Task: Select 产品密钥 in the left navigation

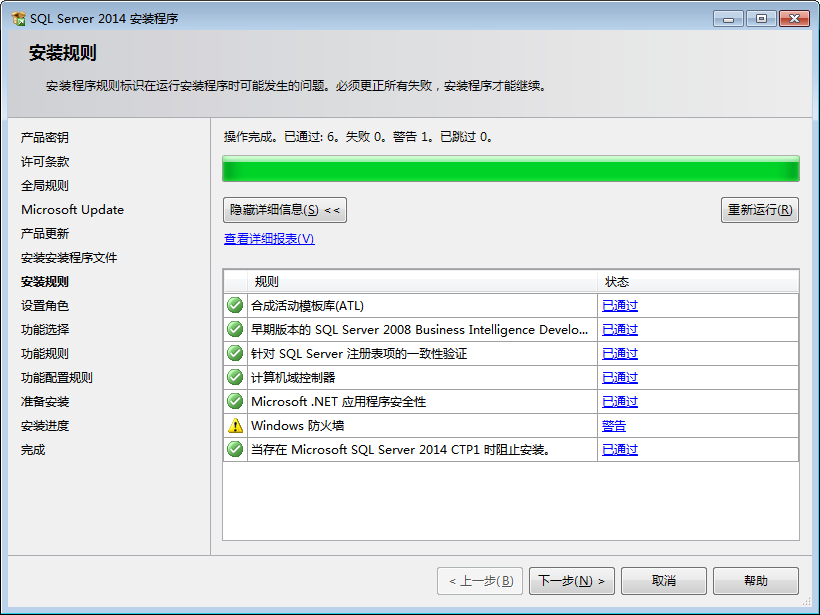Action: (x=46, y=137)
